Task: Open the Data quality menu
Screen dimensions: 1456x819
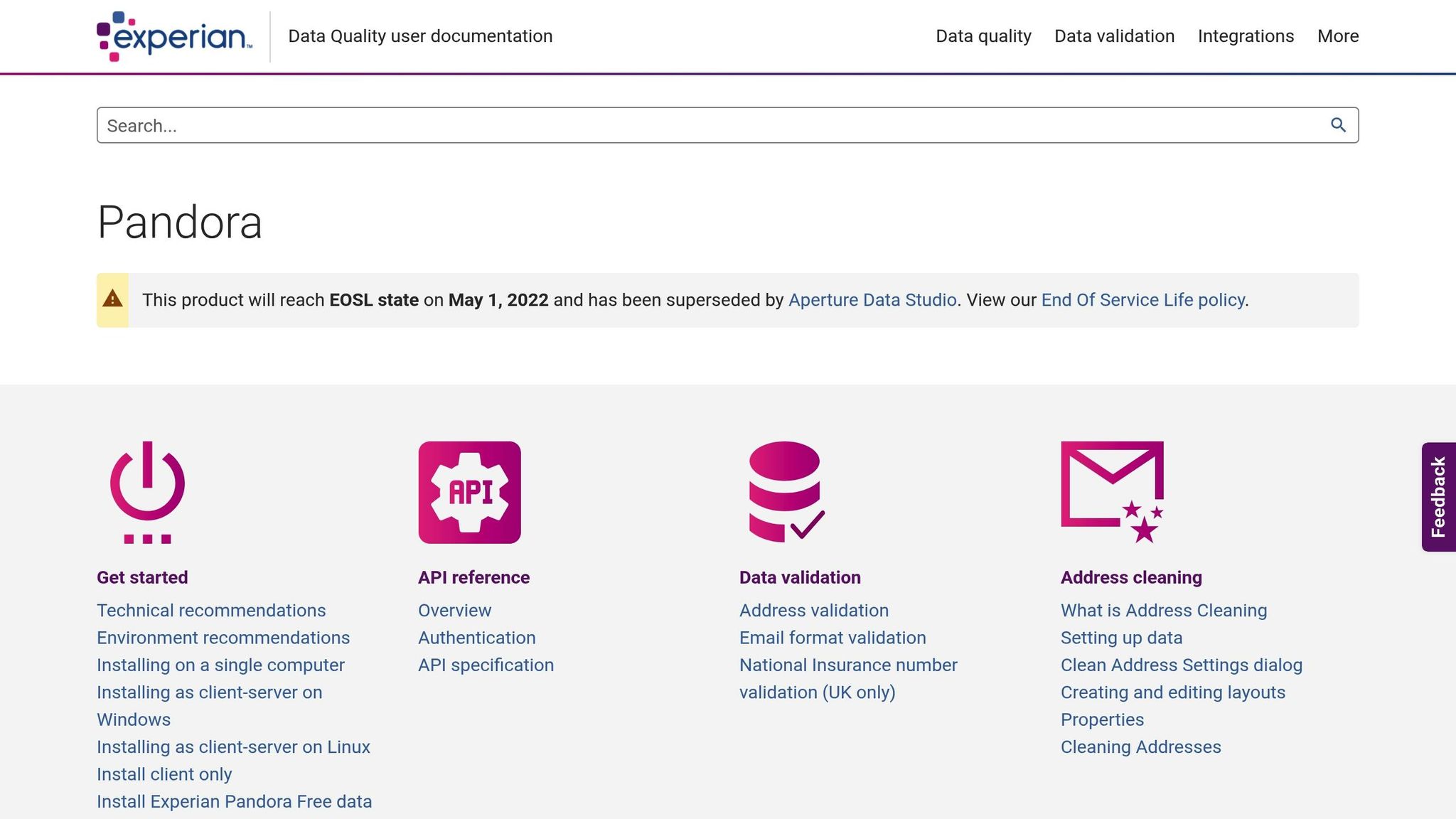Action: [983, 36]
